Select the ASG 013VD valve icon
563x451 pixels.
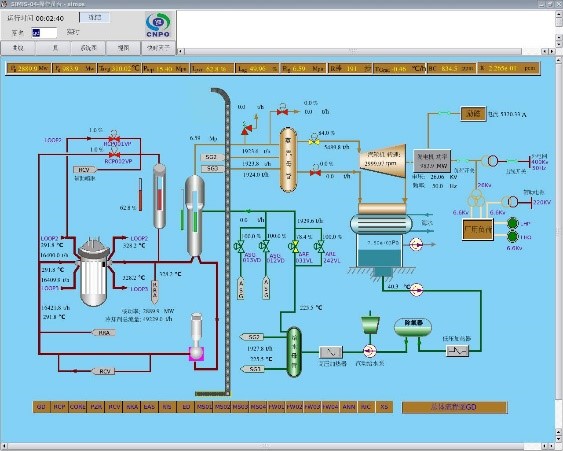(239, 246)
